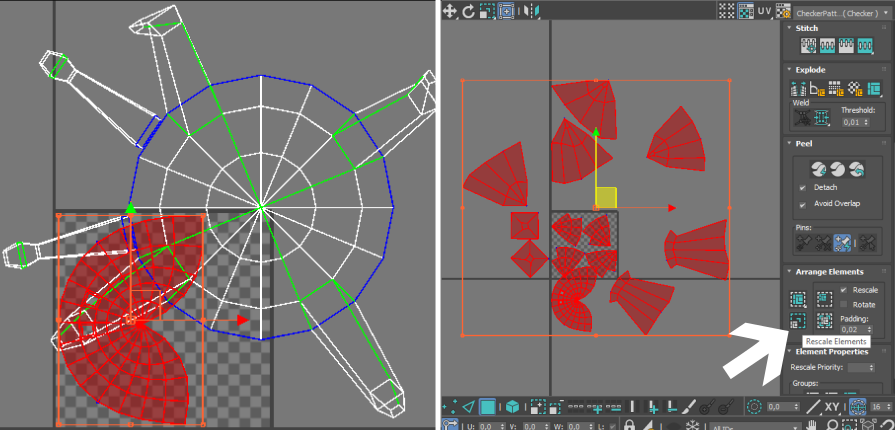Uncheck the Rescale checkbox

pos(844,290)
